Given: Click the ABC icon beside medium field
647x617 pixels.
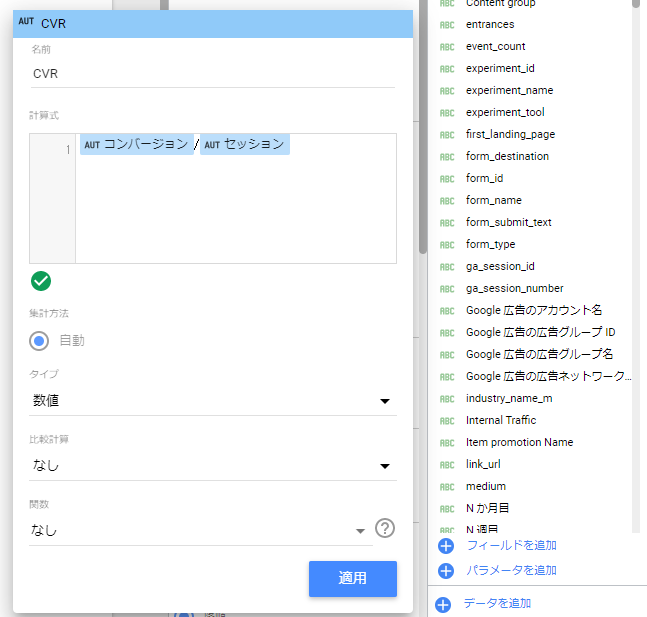Looking at the screenshot, I should click(447, 486).
